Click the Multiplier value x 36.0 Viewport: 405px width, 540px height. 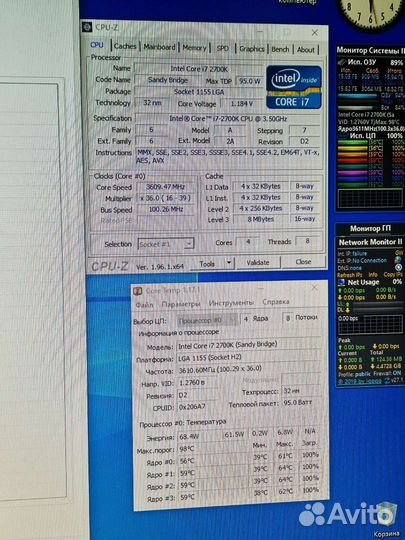(x=165, y=198)
